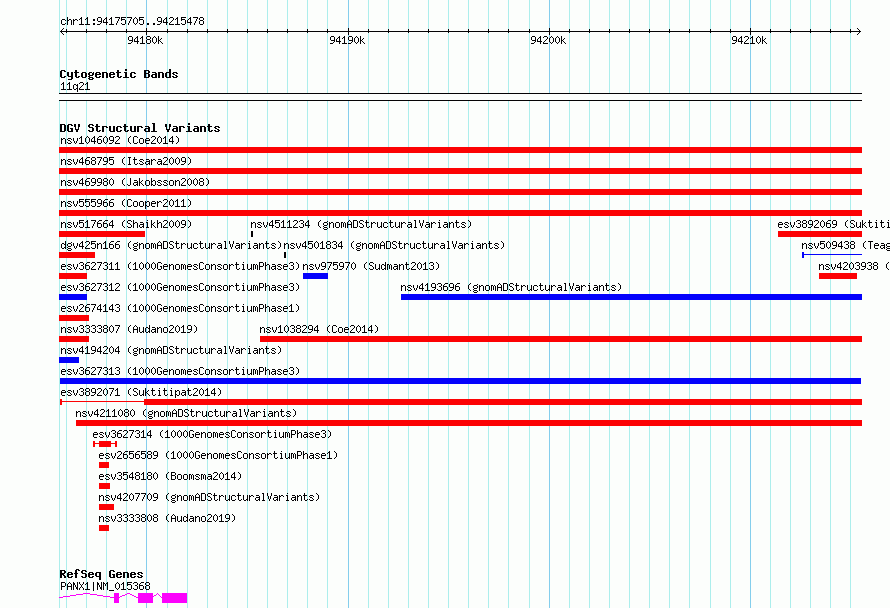
Task: Click the nsv1046092 (Coe2014) variant label
Action: [120, 140]
